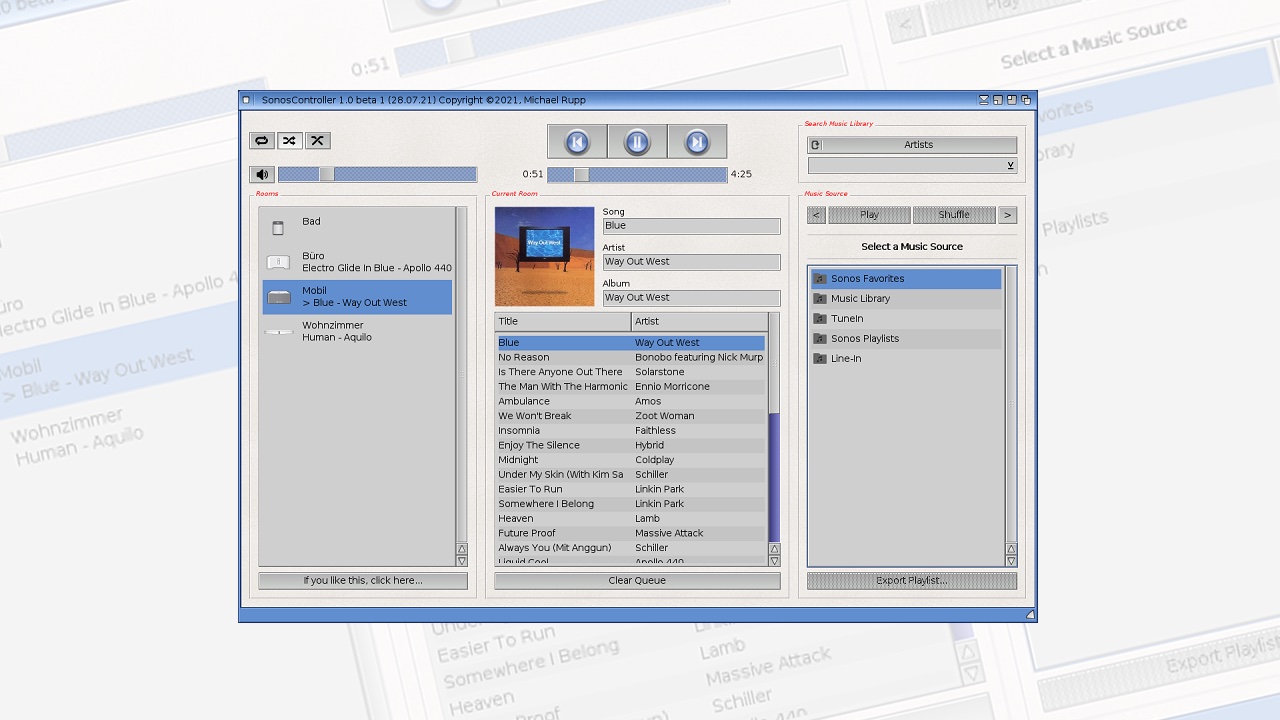
Task: Sort queue by Artist column header
Action: [699, 321]
